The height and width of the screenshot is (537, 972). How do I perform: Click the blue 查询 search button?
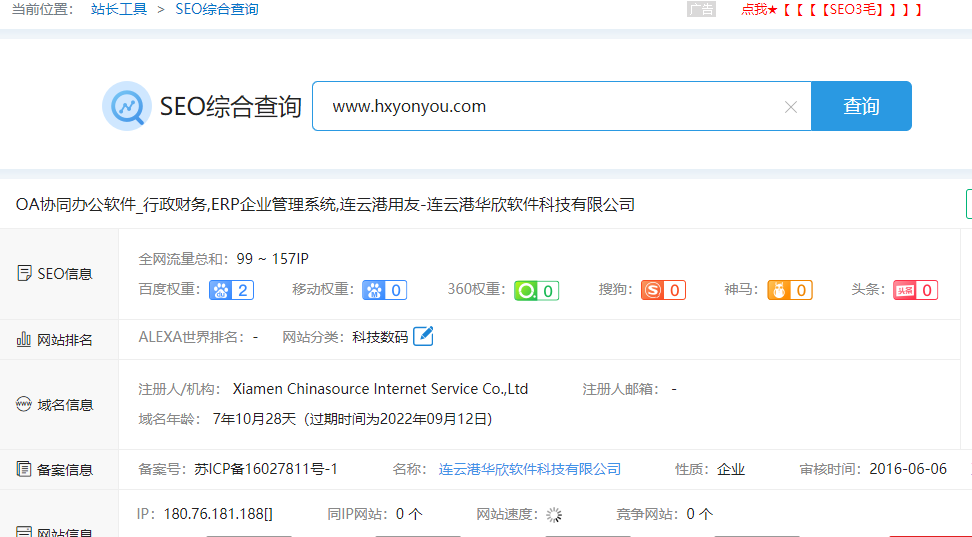tap(861, 106)
